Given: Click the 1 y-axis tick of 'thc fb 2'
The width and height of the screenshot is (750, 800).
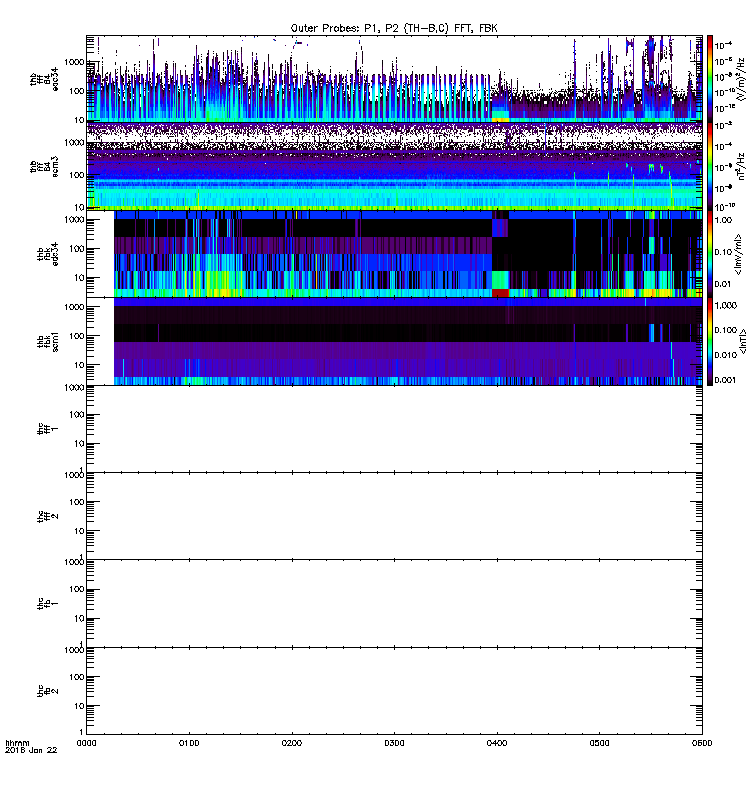Looking at the screenshot, I should coord(81,732).
